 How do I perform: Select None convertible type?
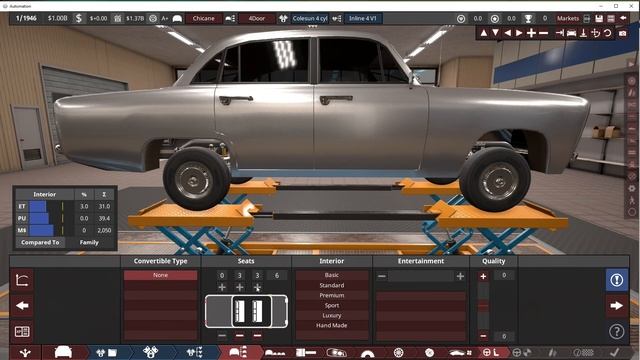(x=160, y=275)
